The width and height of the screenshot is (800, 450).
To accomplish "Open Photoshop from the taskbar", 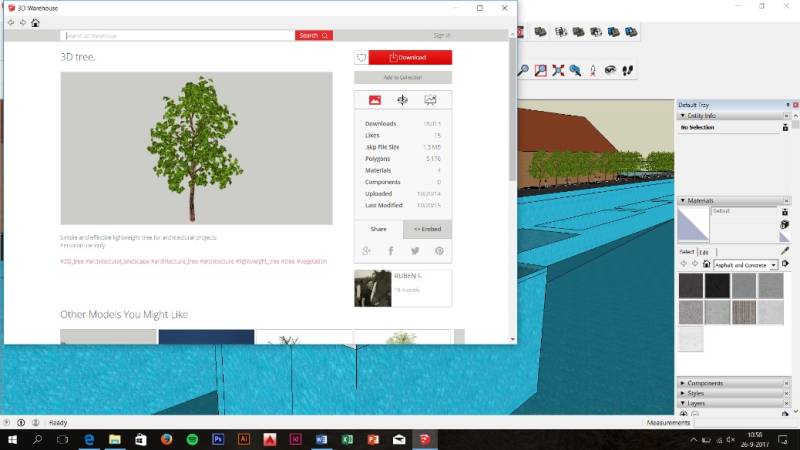I will [x=218, y=439].
